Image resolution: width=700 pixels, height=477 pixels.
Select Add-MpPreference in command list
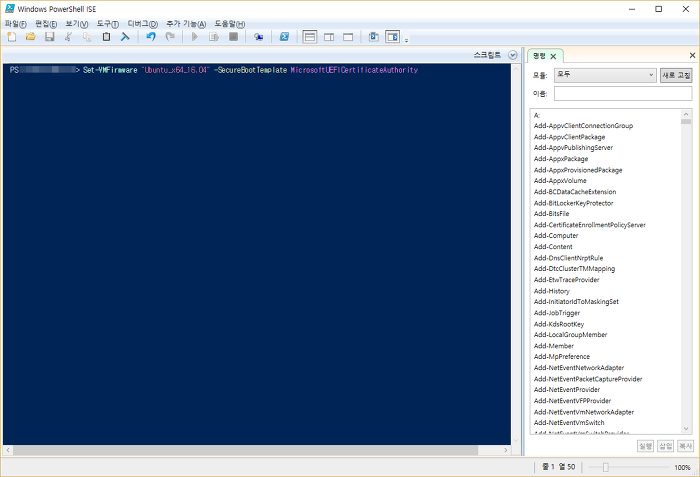pyautogui.click(x=562, y=357)
